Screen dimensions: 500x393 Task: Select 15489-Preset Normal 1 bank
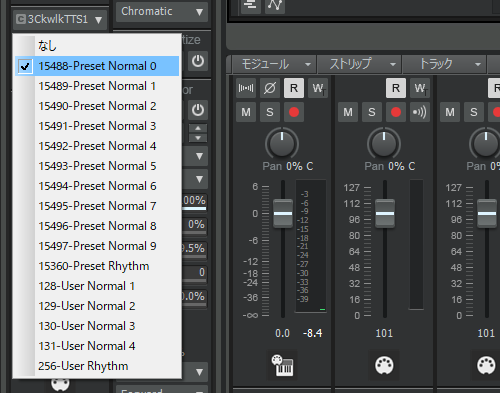[x=97, y=86]
